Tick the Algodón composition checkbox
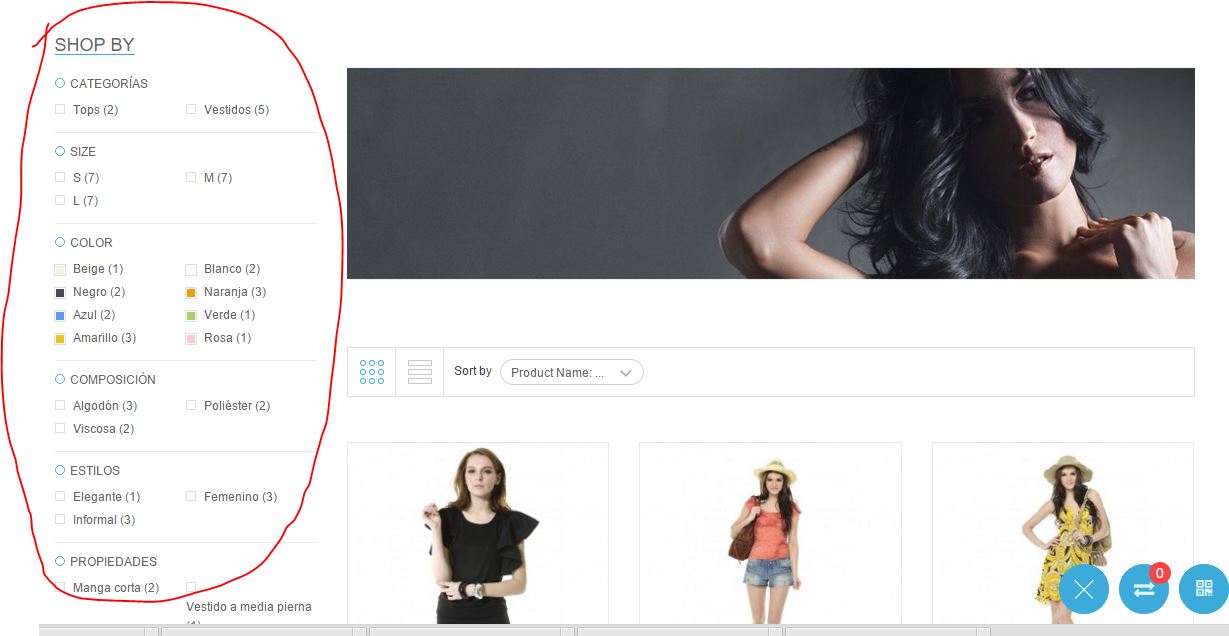Image resolution: width=1229 pixels, height=636 pixels. 60,406
